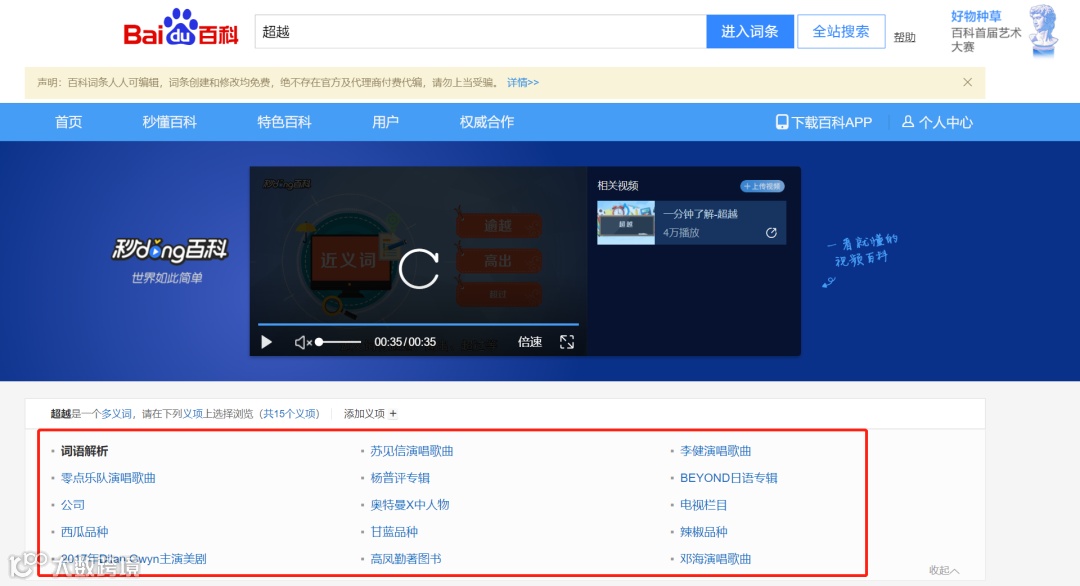This screenshot has width=1080, height=586.
Task: Open 个人中心 in the navigation bar
Action: point(937,121)
